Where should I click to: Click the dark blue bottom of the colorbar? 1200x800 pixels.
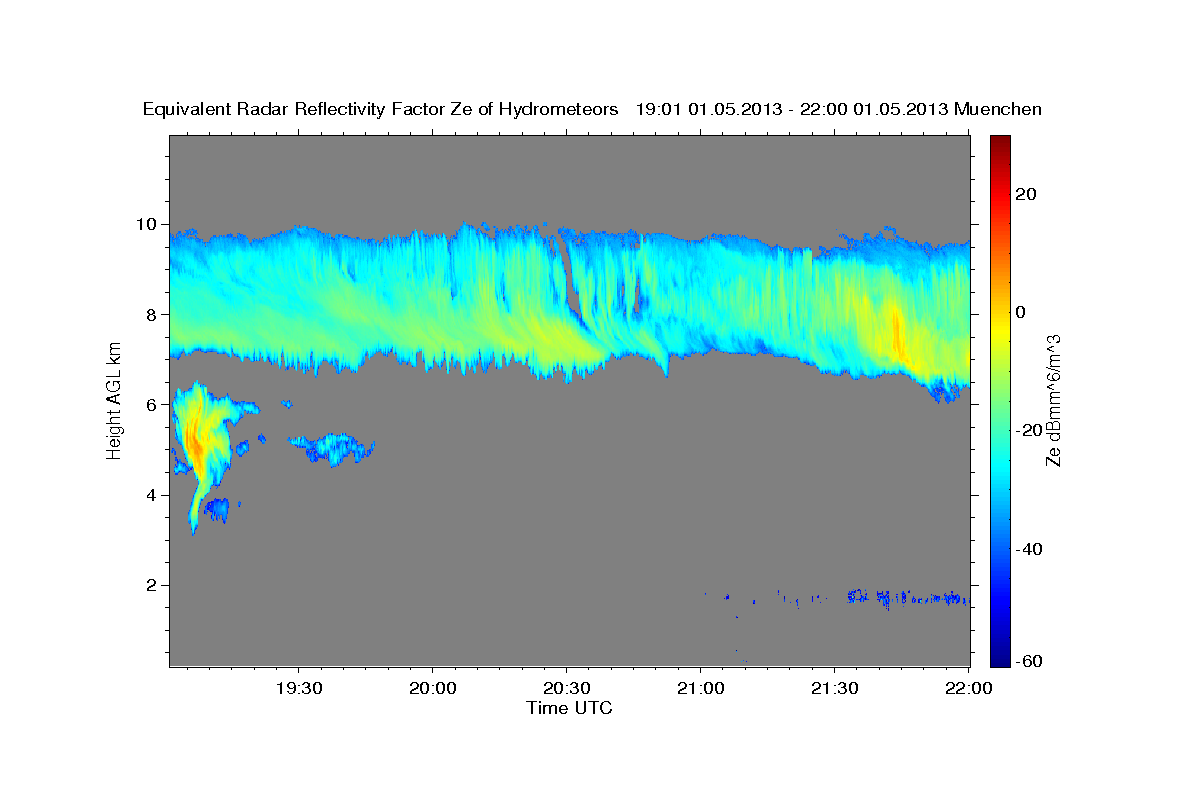pyautogui.click(x=999, y=658)
